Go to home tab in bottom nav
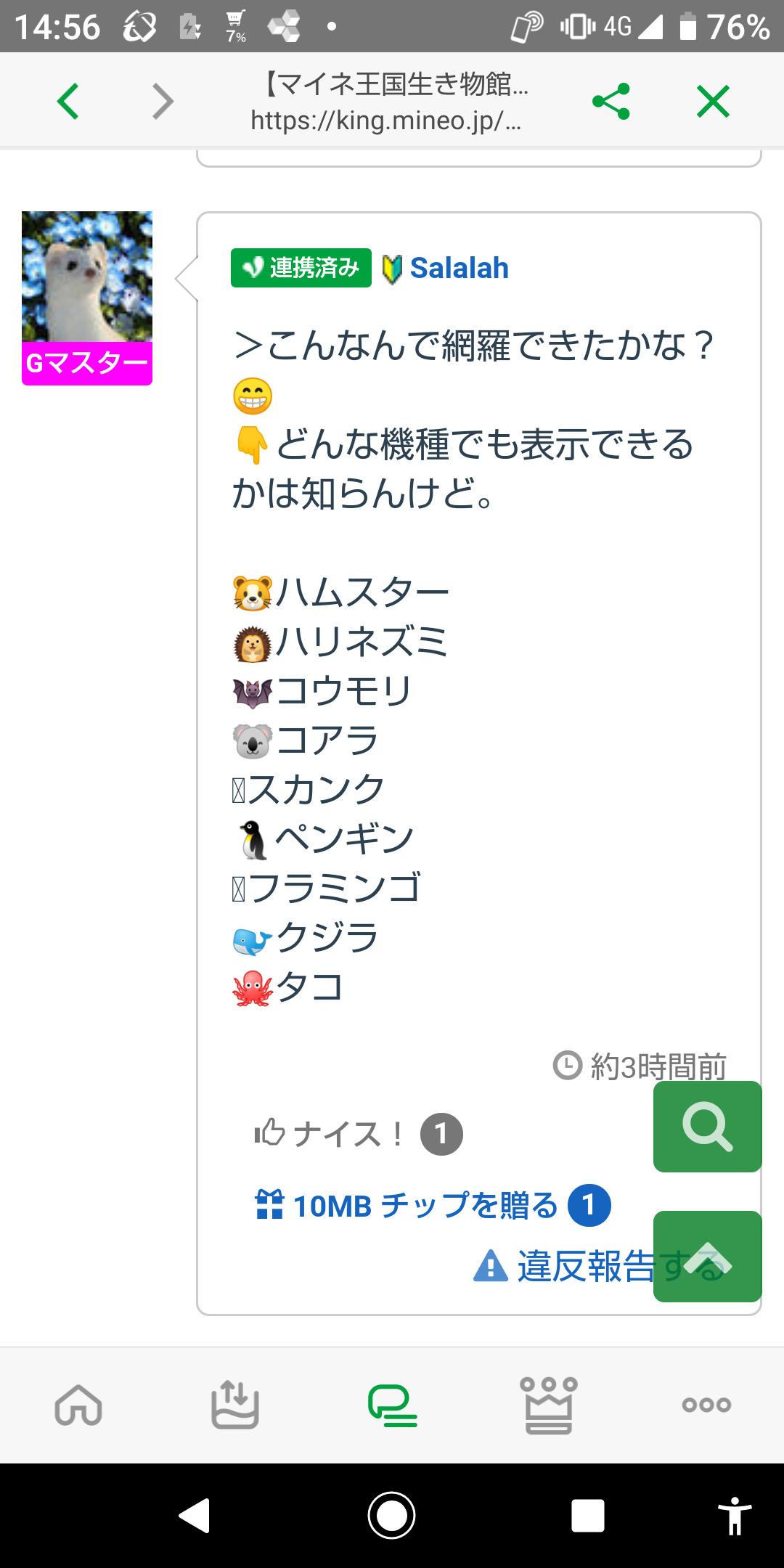Screen dimensions: 784x1568 pyautogui.click(x=78, y=1405)
